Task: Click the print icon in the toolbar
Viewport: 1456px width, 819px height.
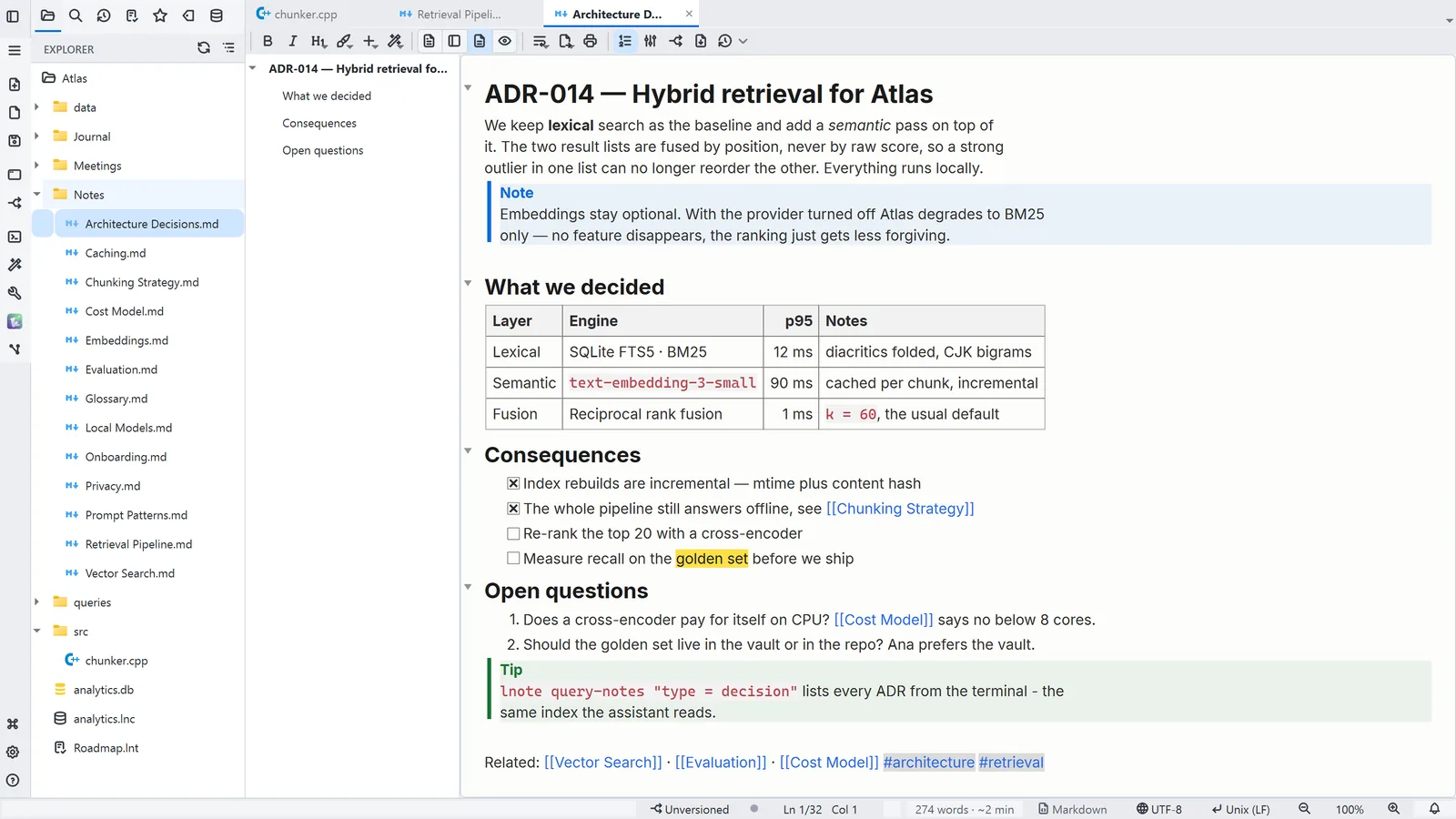Action: click(x=591, y=41)
